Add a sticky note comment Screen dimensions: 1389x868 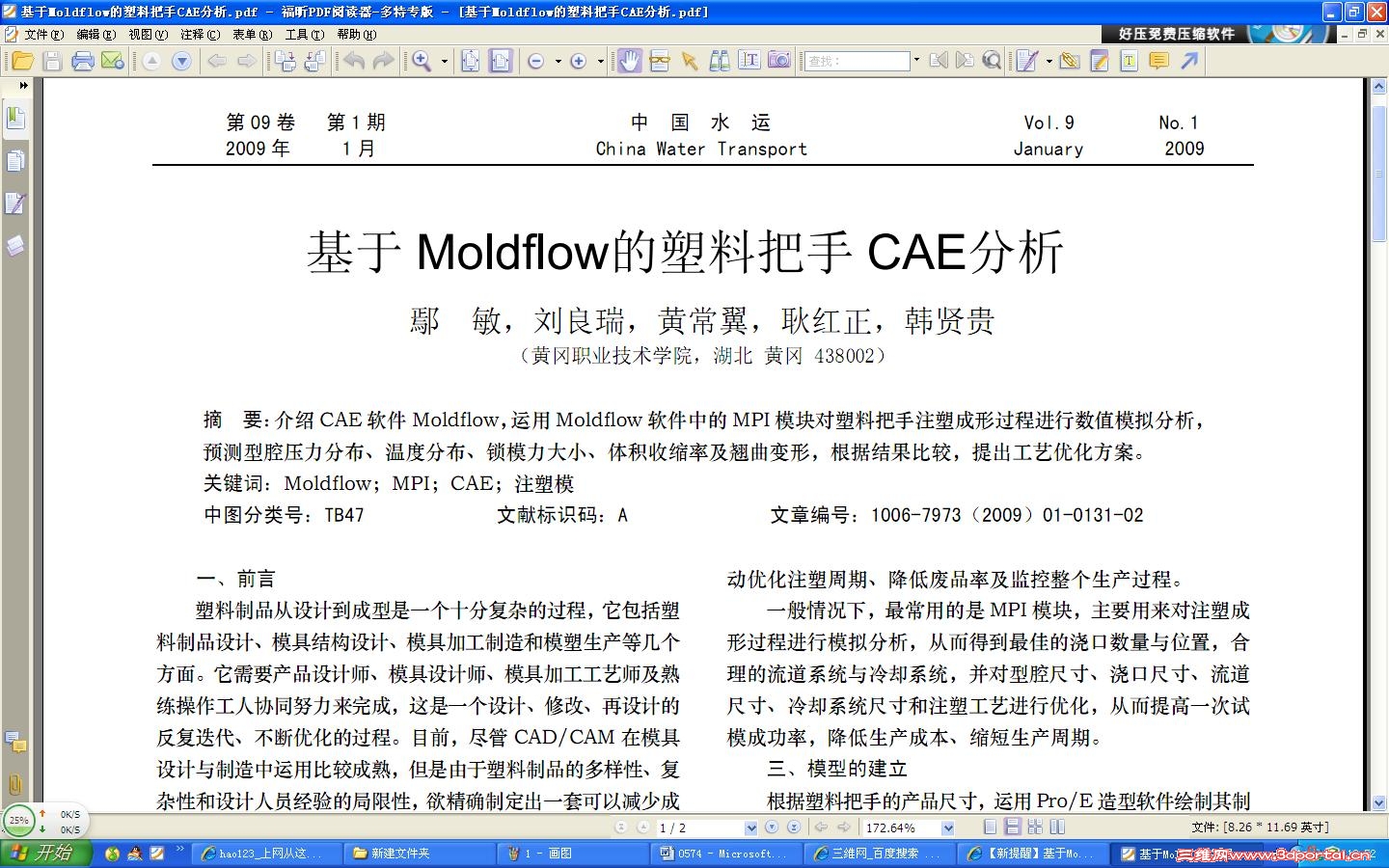coord(1158,61)
